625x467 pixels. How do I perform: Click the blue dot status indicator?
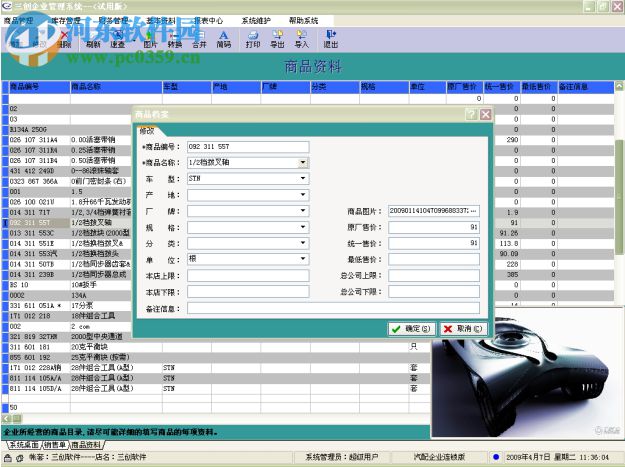[x=496, y=457]
